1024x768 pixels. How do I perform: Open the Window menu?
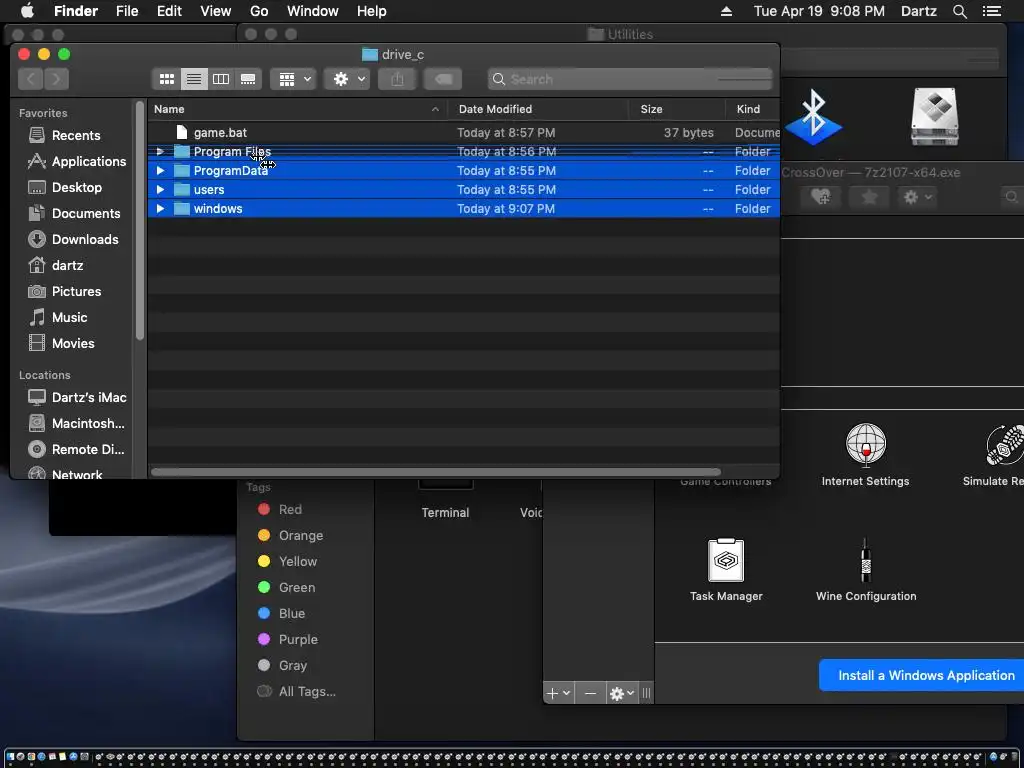[x=313, y=11]
